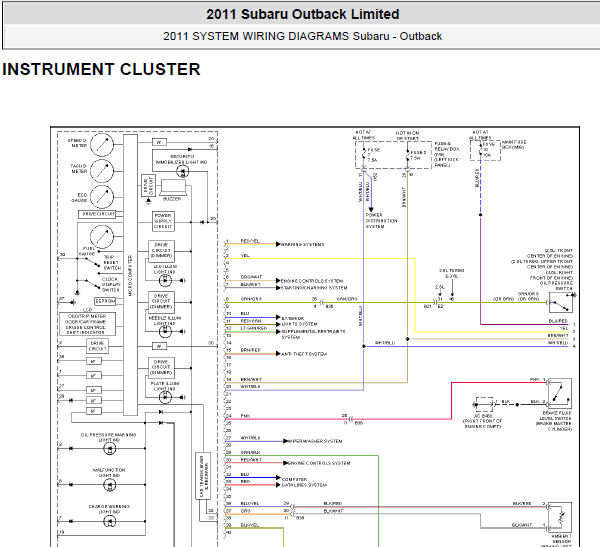
Task: Click the Drive Circuit box below ECO gauge
Action: (x=97, y=214)
